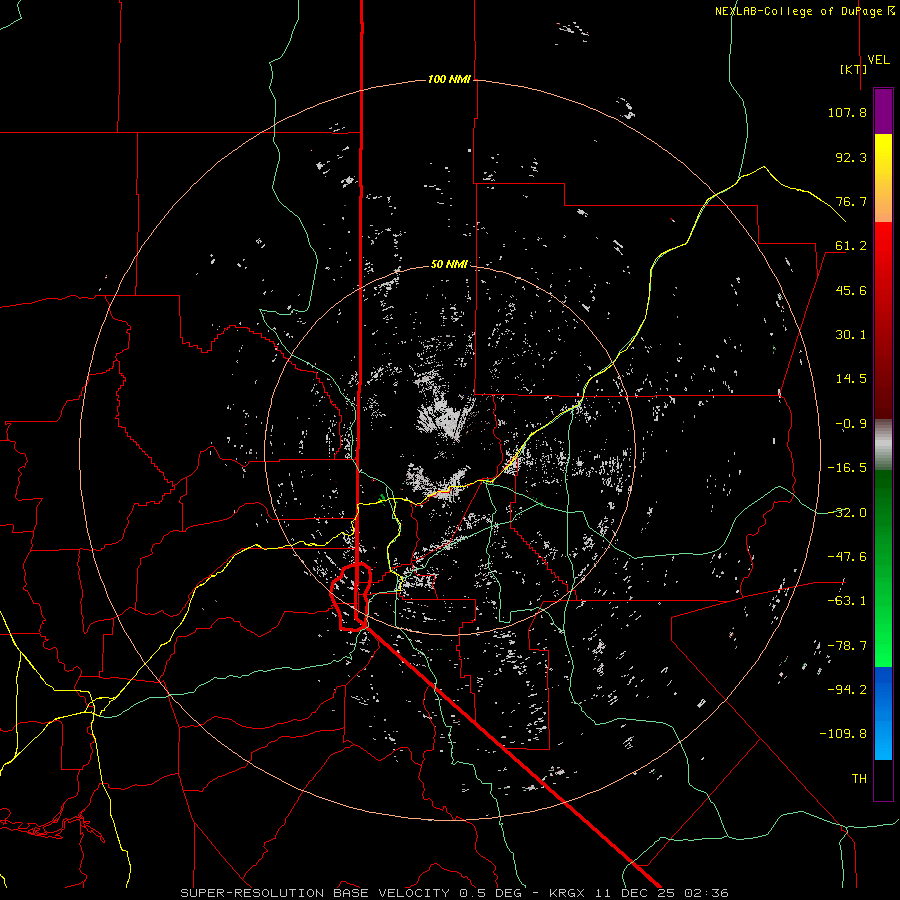This screenshot has width=900, height=900.
Task: Click the 45.6 velocity scale value
Action: (x=851, y=290)
